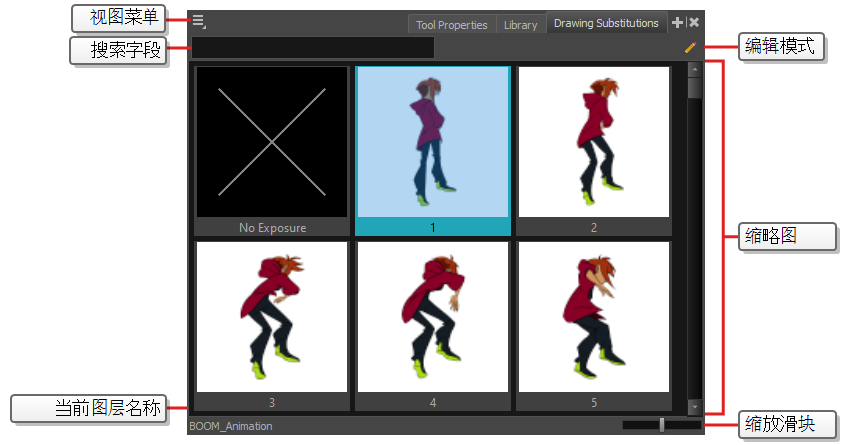Click the search field
This screenshot has height=445, width=852.
(x=313, y=48)
